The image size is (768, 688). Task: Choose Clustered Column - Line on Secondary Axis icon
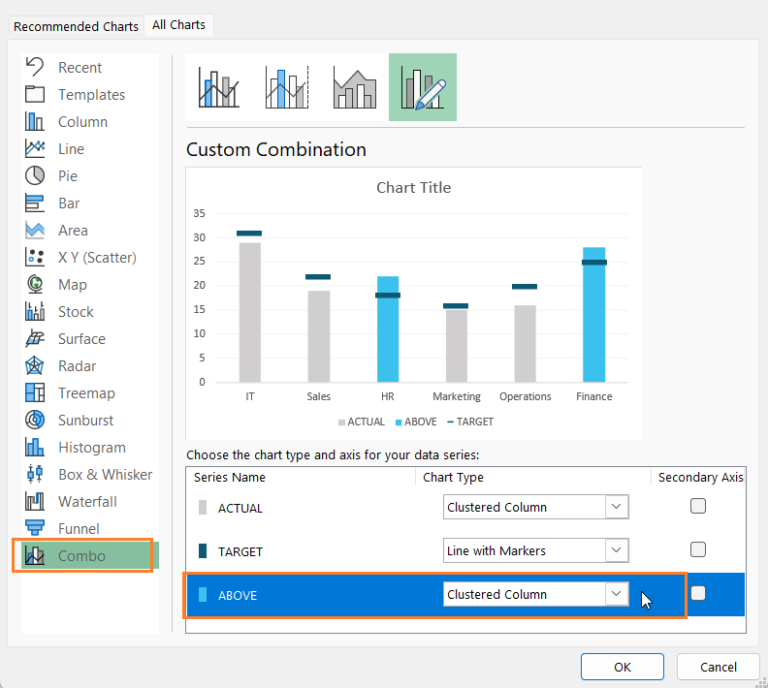pos(287,88)
